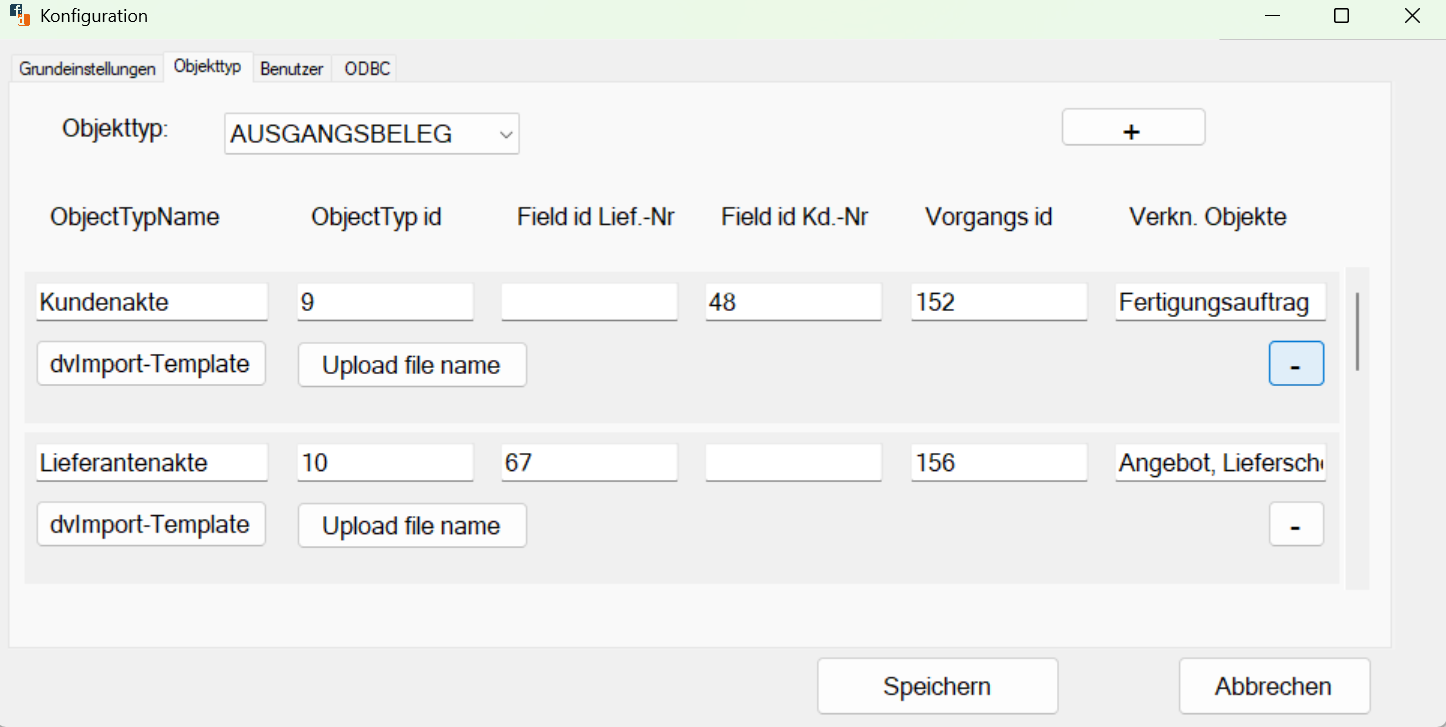Open dvImport-Template for the Kundenakte row

coord(150,363)
